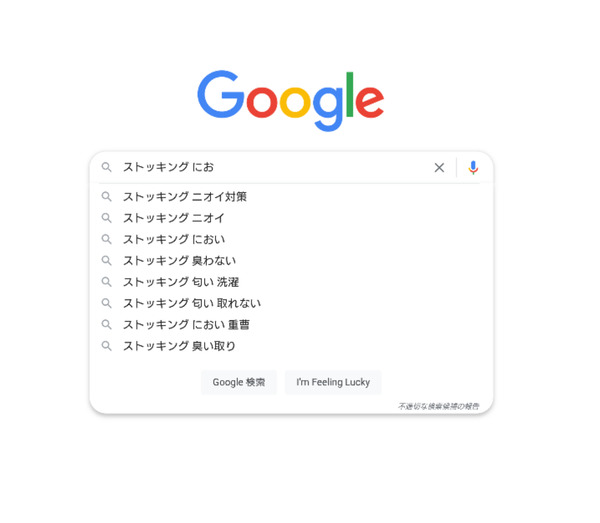Focus the search text field containing ストッキング にお
Screen dimensions: 600x523
pyautogui.click(x=274, y=167)
